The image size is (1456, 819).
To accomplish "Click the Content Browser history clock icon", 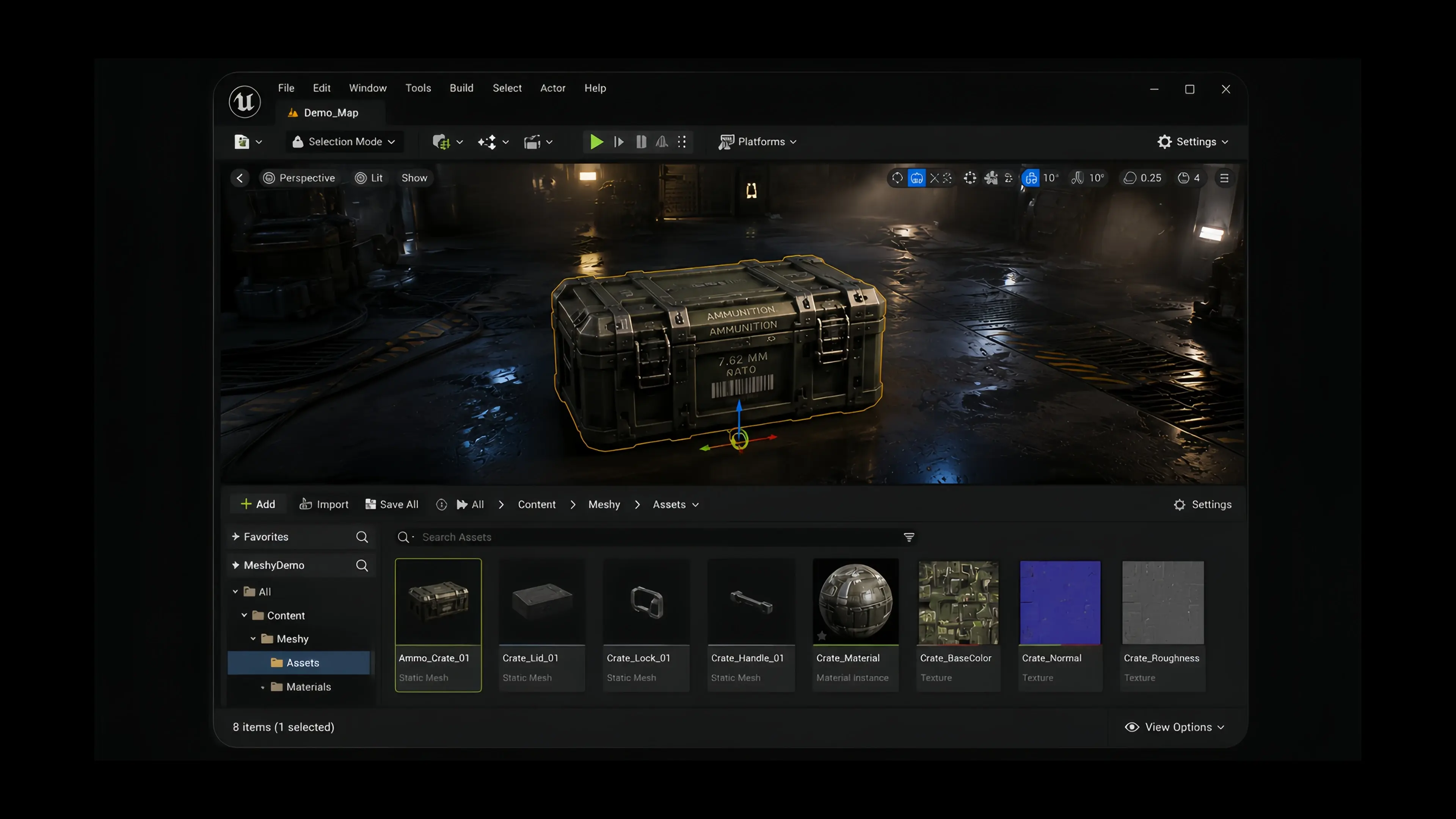I will coord(441,505).
